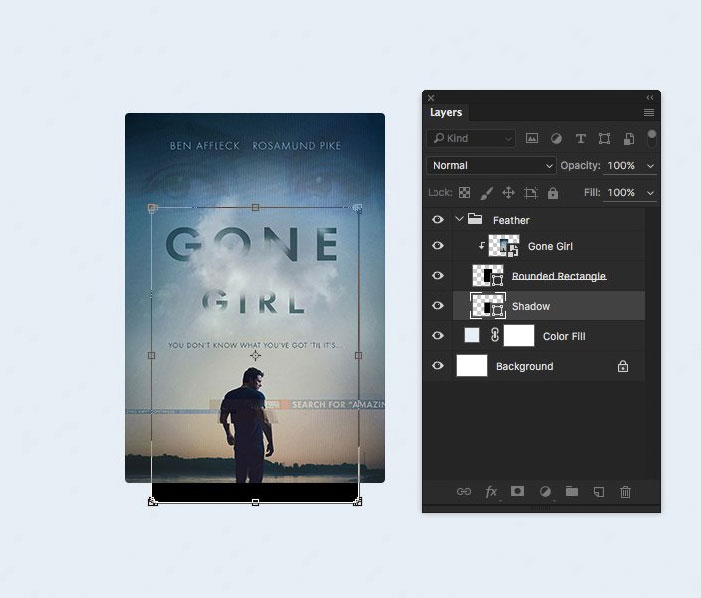Open the Layers panel menu
The width and height of the screenshot is (701, 598).
(x=649, y=113)
